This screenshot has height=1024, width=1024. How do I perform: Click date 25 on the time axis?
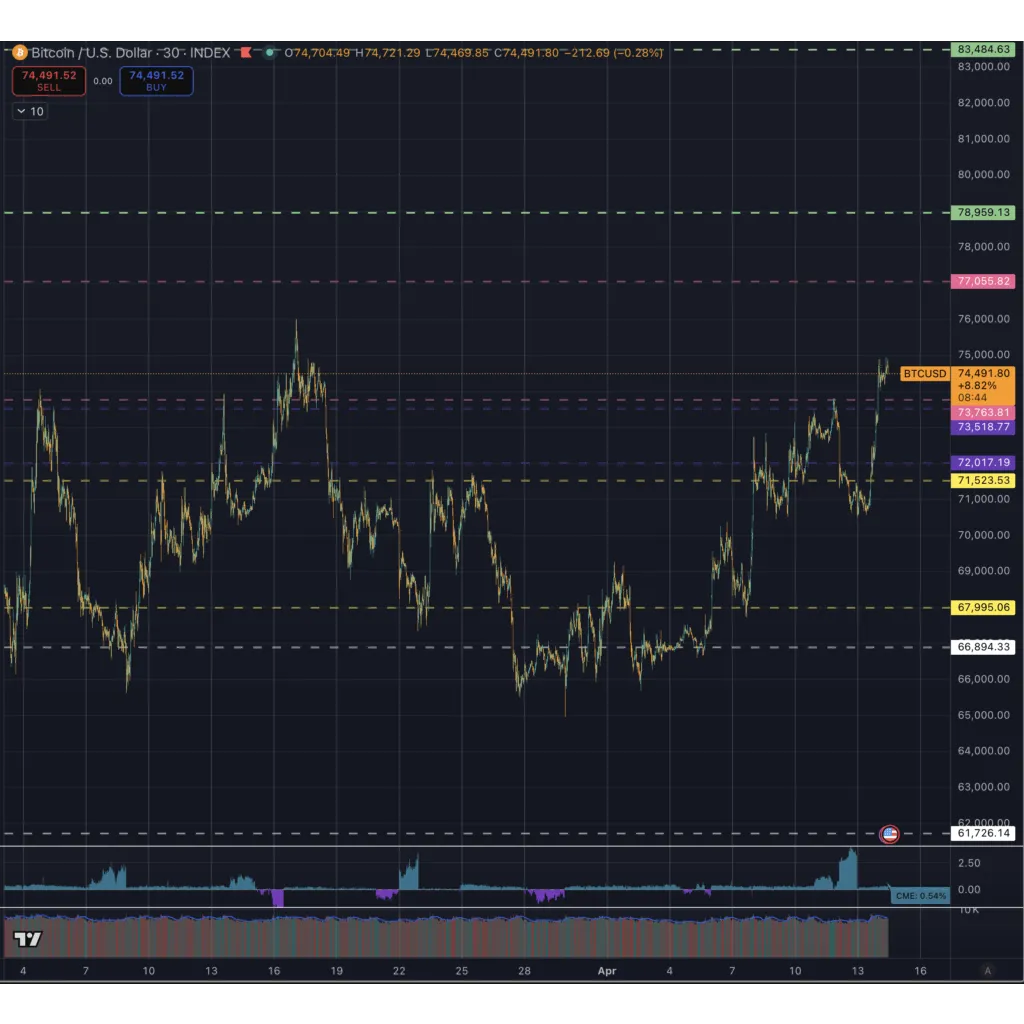(x=462, y=971)
